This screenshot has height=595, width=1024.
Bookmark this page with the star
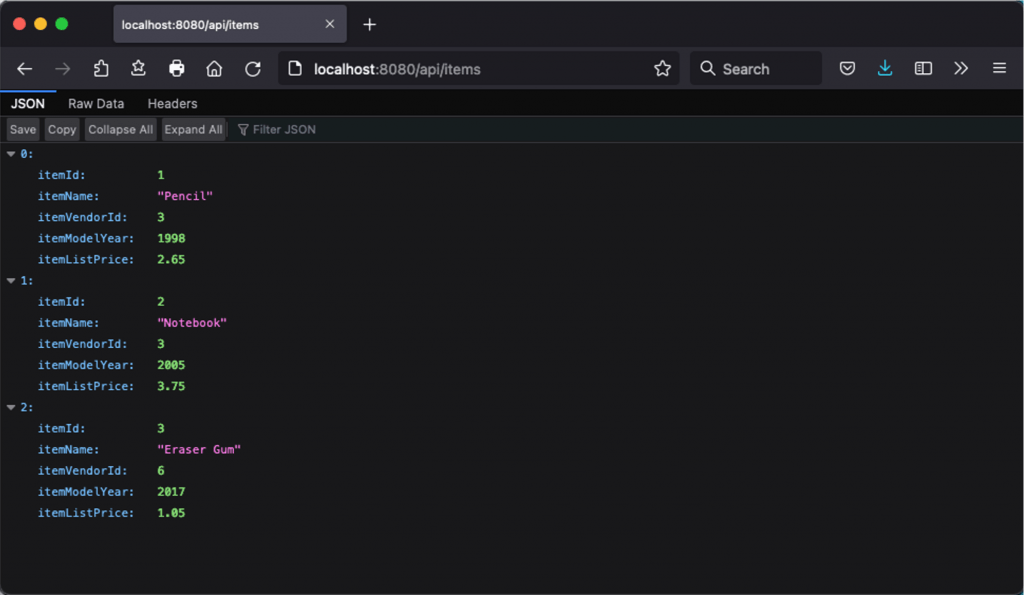pos(662,69)
